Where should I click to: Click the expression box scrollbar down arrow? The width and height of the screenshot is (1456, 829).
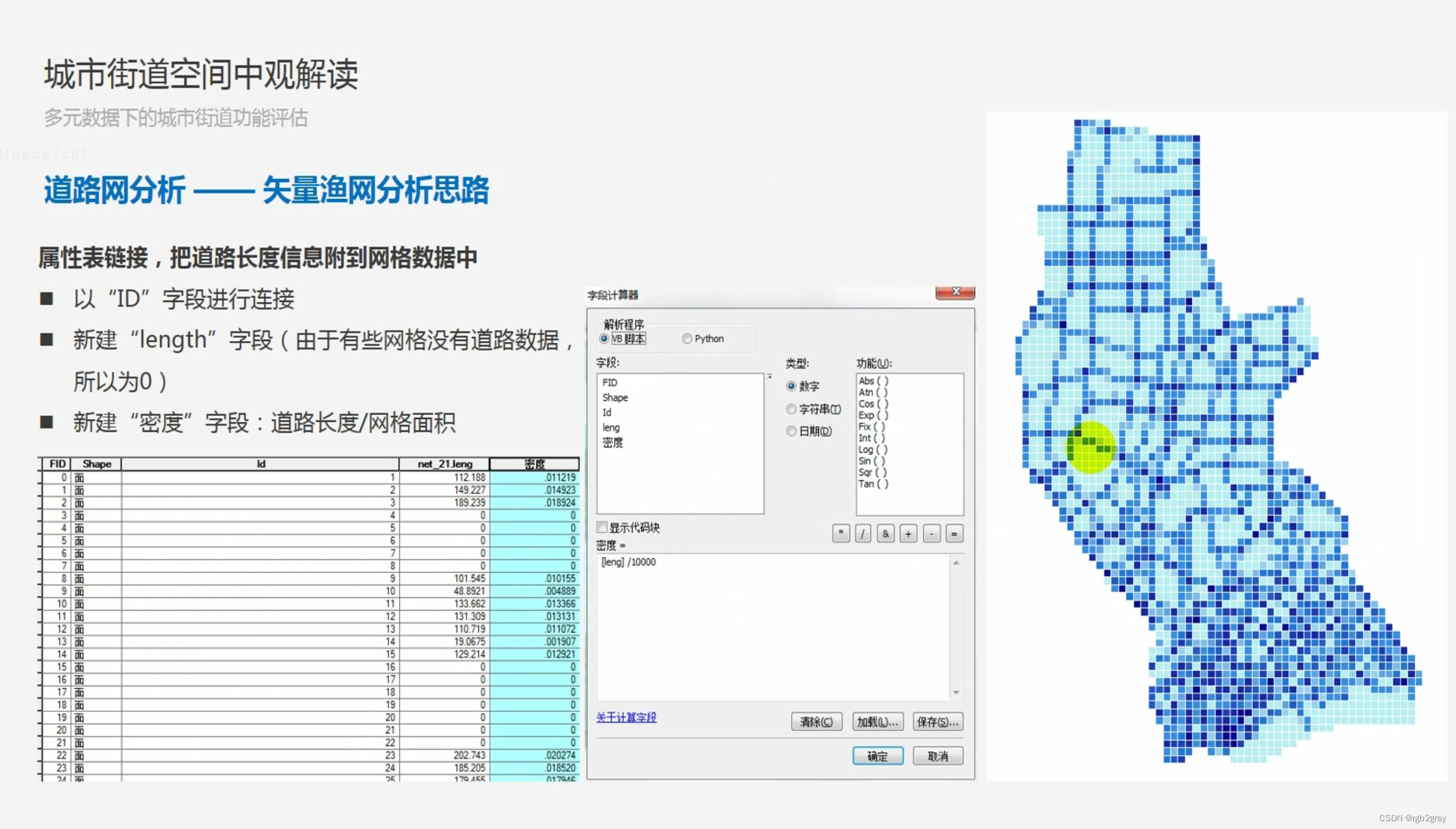[x=956, y=692]
